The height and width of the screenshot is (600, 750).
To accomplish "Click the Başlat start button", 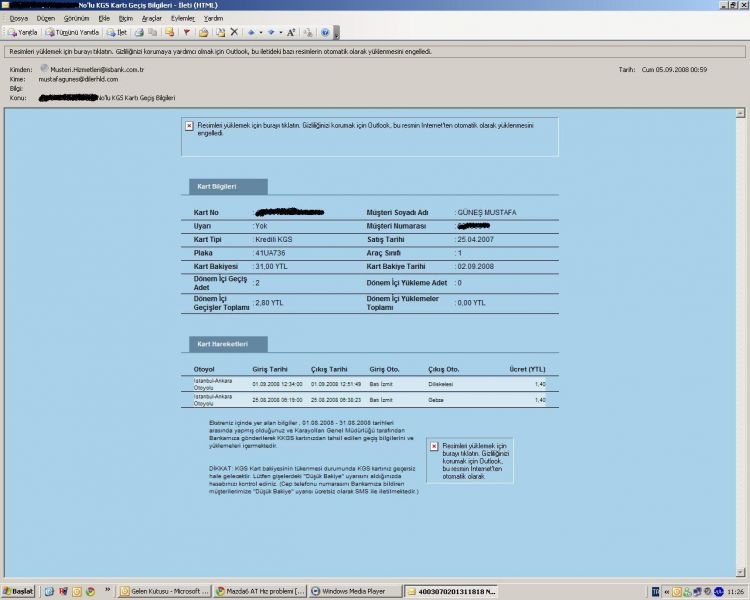I will tap(18, 591).
